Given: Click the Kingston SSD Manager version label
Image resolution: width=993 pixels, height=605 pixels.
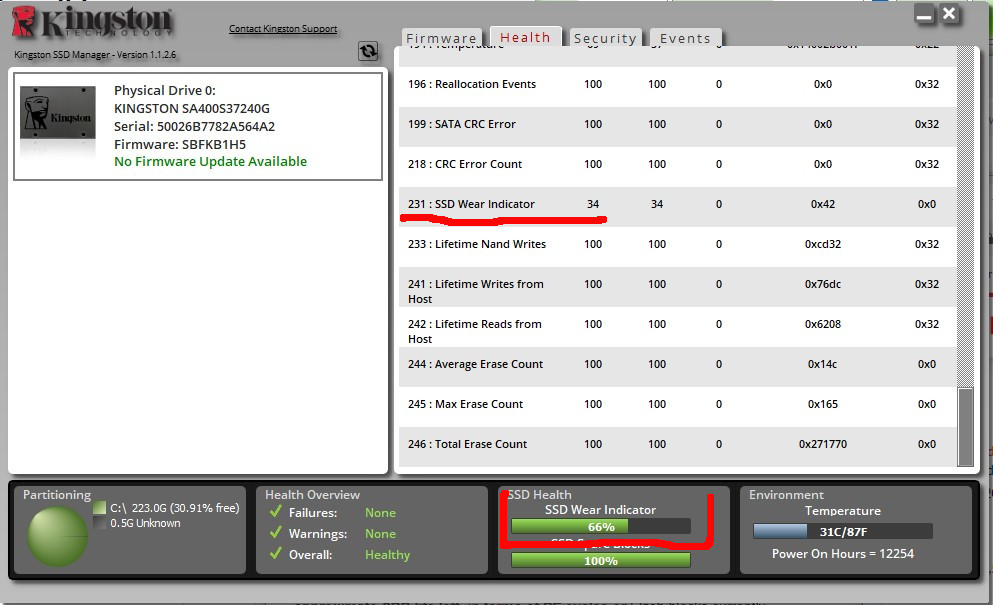Looking at the screenshot, I should click(95, 54).
